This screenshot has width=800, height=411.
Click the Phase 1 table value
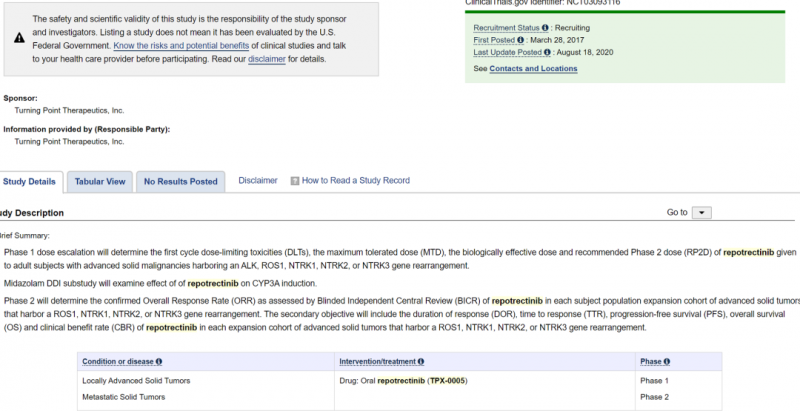pos(655,381)
